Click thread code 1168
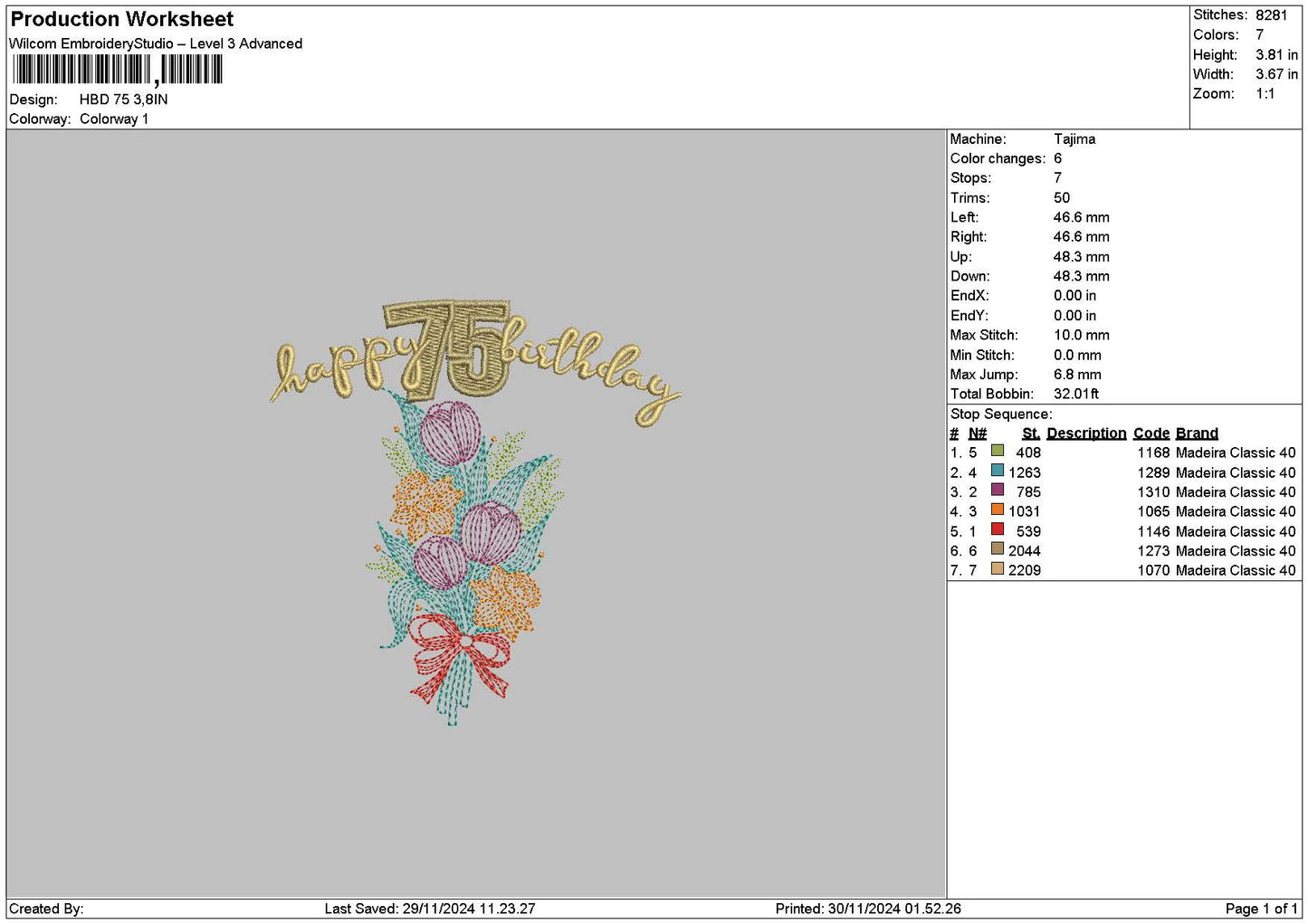The height and width of the screenshot is (924, 1308). (1154, 452)
